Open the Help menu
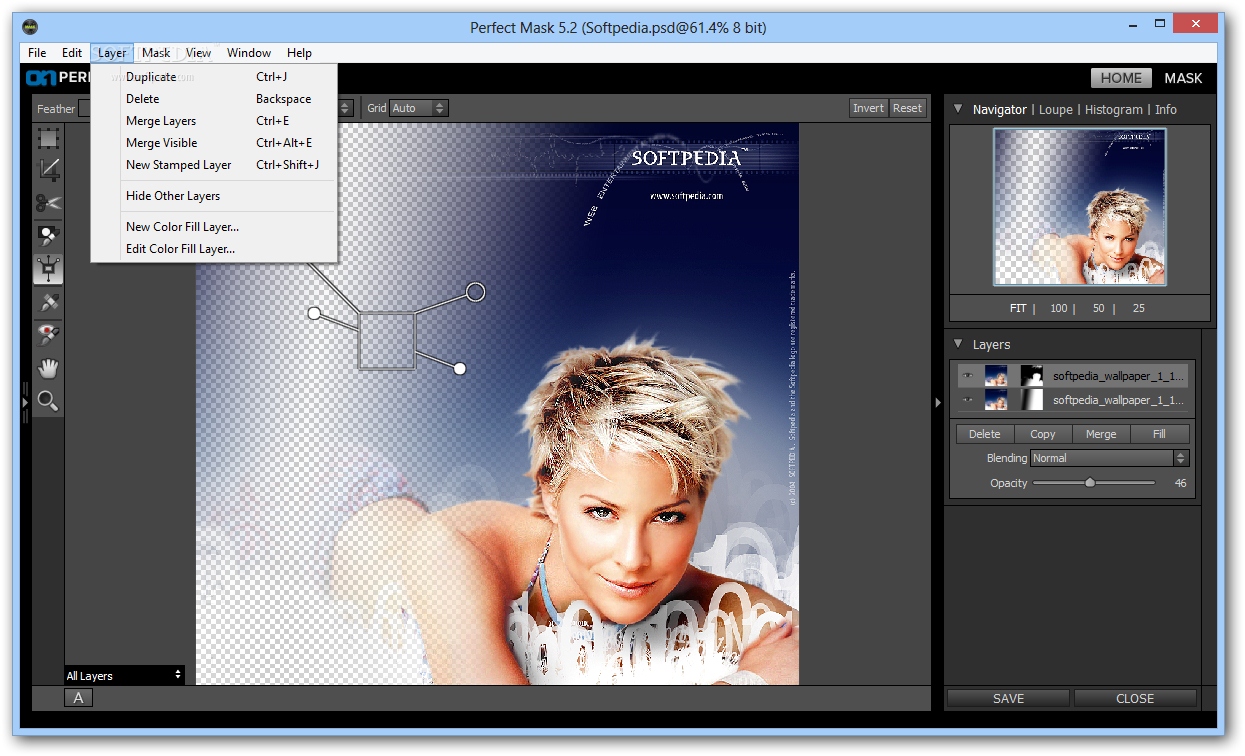Viewport: 1245px width, 756px height. (299, 53)
